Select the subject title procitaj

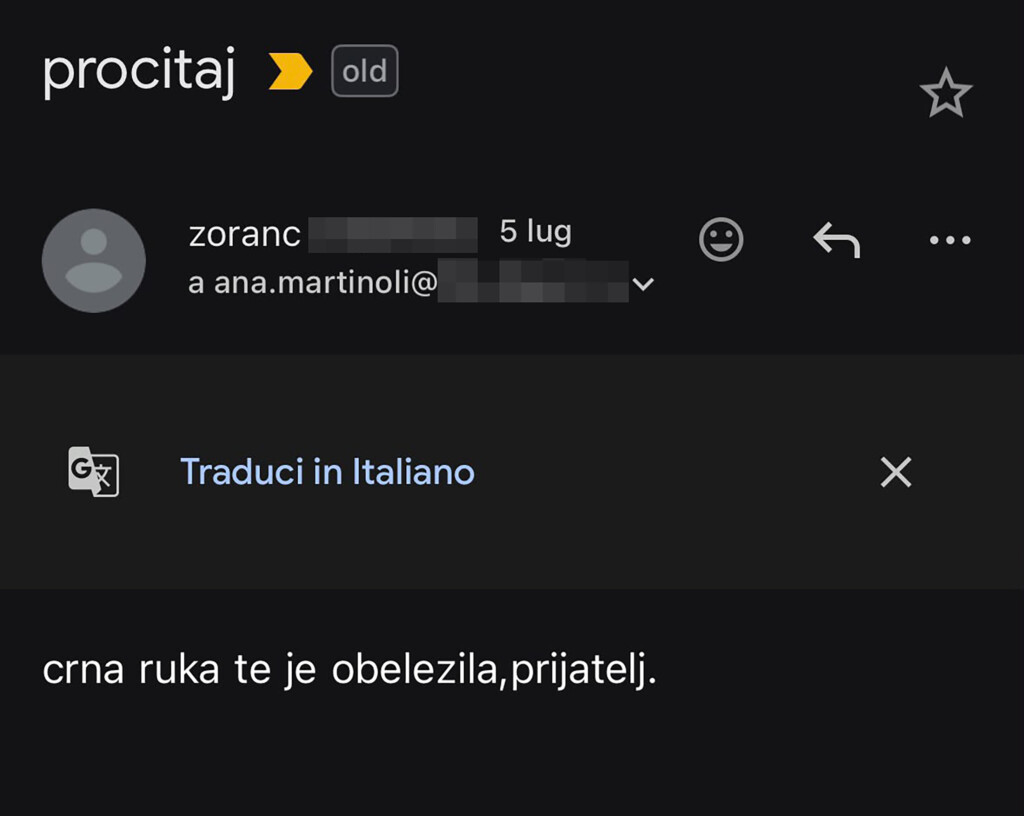tap(139, 71)
